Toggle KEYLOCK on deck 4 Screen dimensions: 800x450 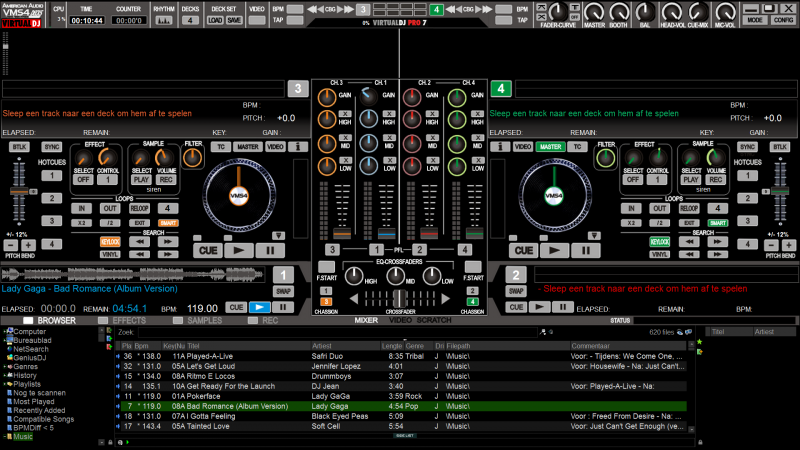point(659,242)
